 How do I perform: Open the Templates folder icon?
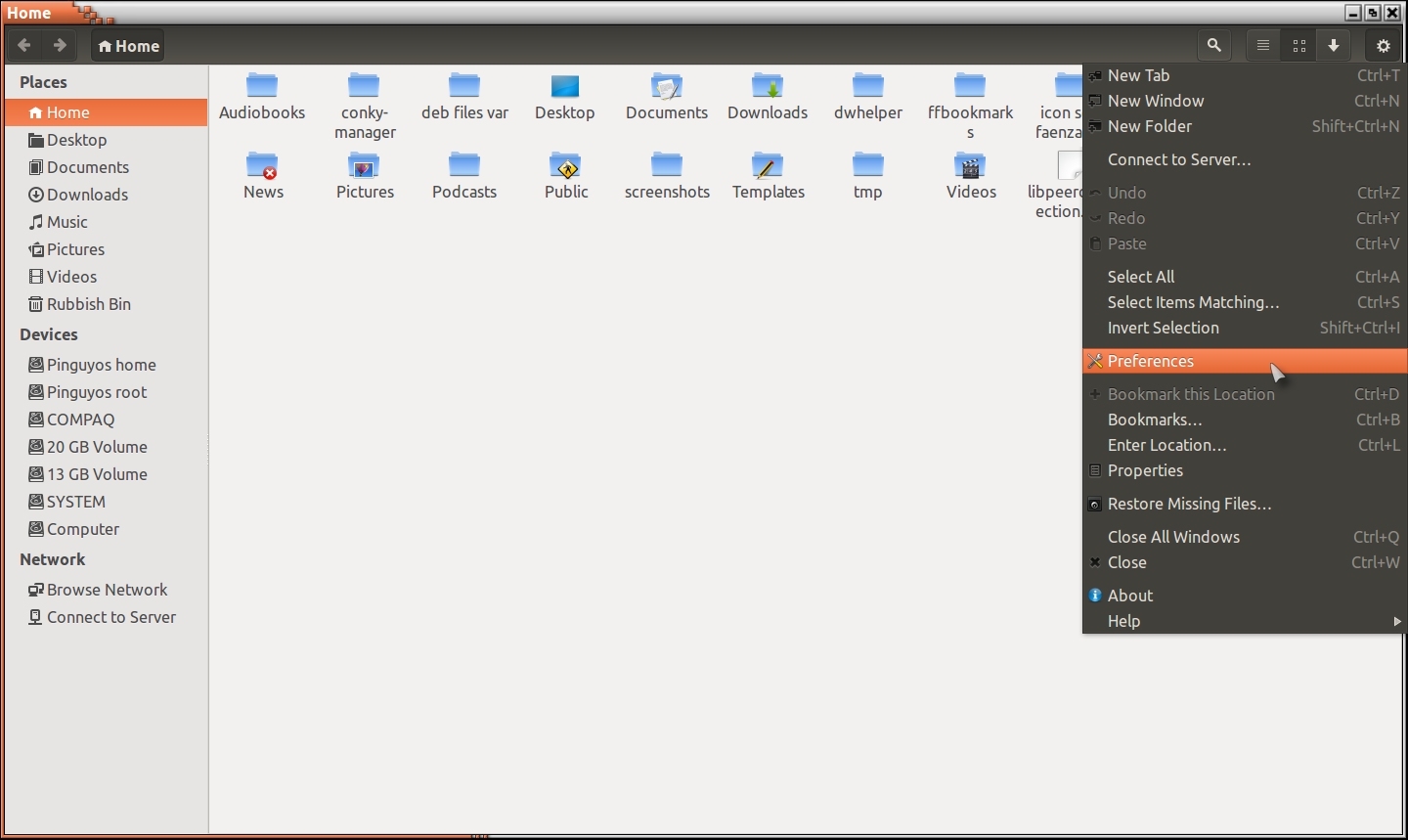coord(768,165)
